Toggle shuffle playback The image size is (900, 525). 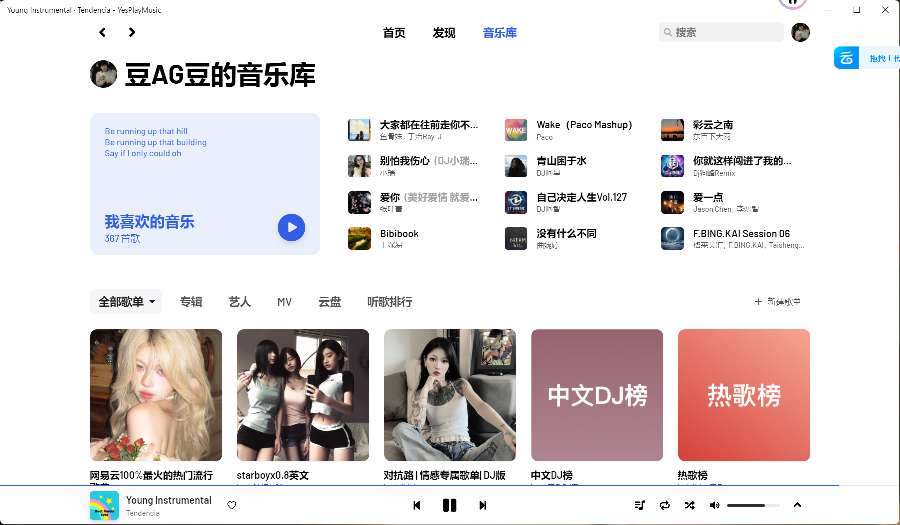coord(690,506)
